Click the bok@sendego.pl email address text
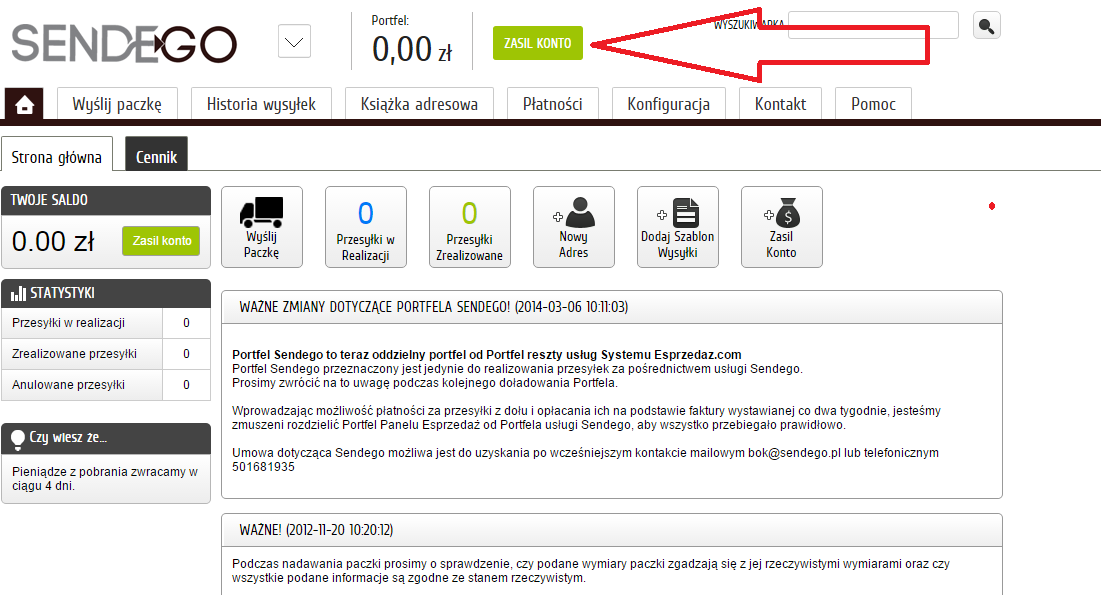Viewport: 1101px width, 595px height. pos(794,453)
